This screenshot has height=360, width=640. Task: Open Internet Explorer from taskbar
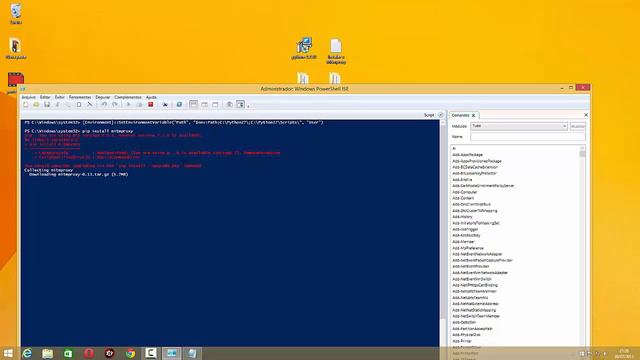click(x=27, y=353)
